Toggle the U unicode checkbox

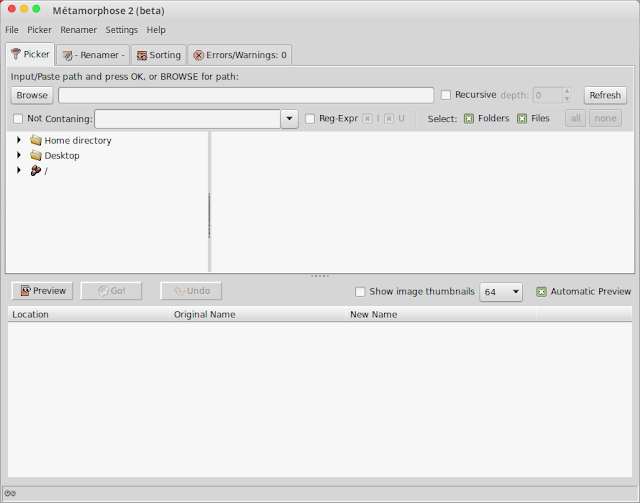pos(389,118)
